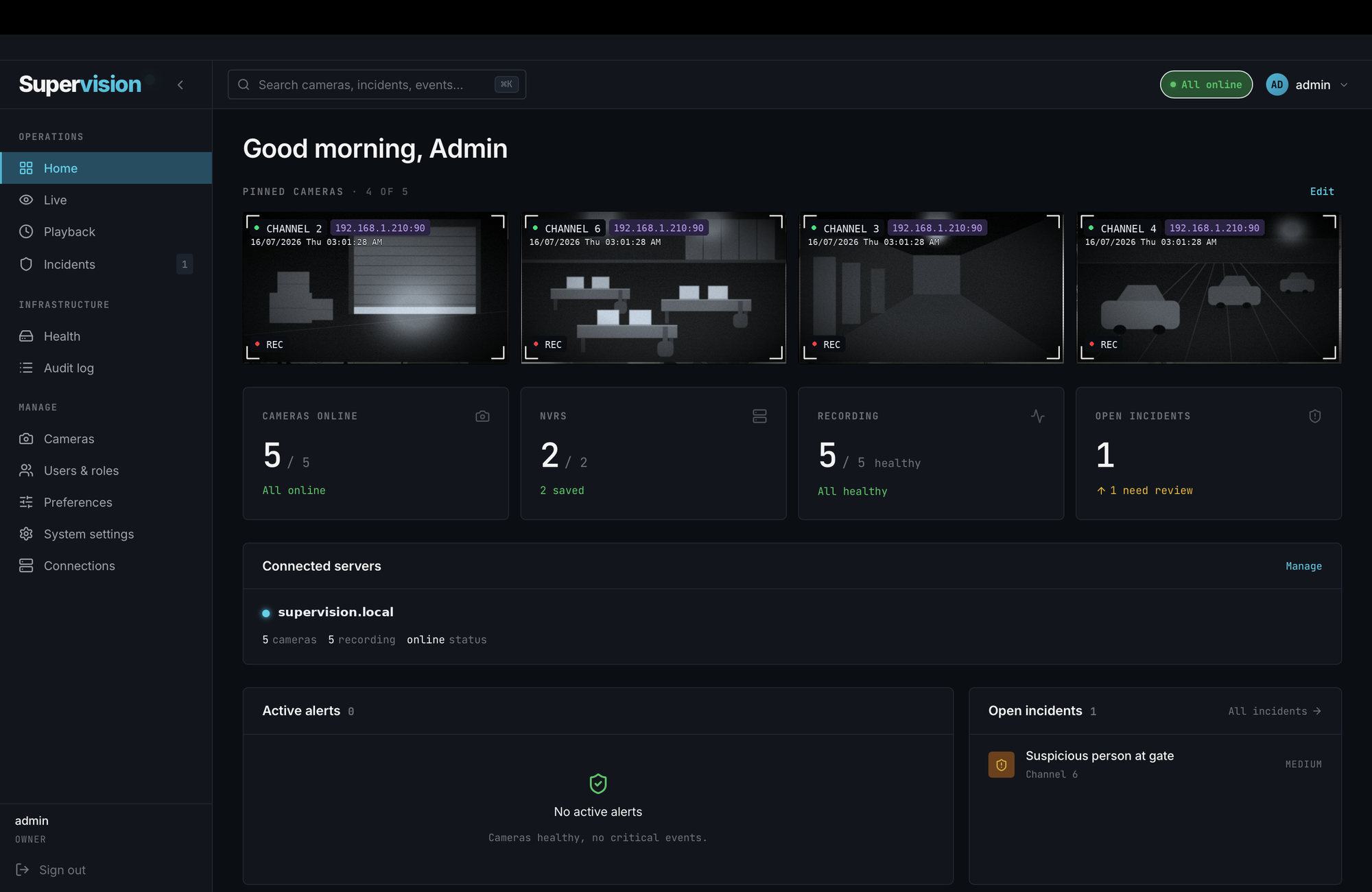Click the IP address tag on Channel 4

click(x=1214, y=228)
